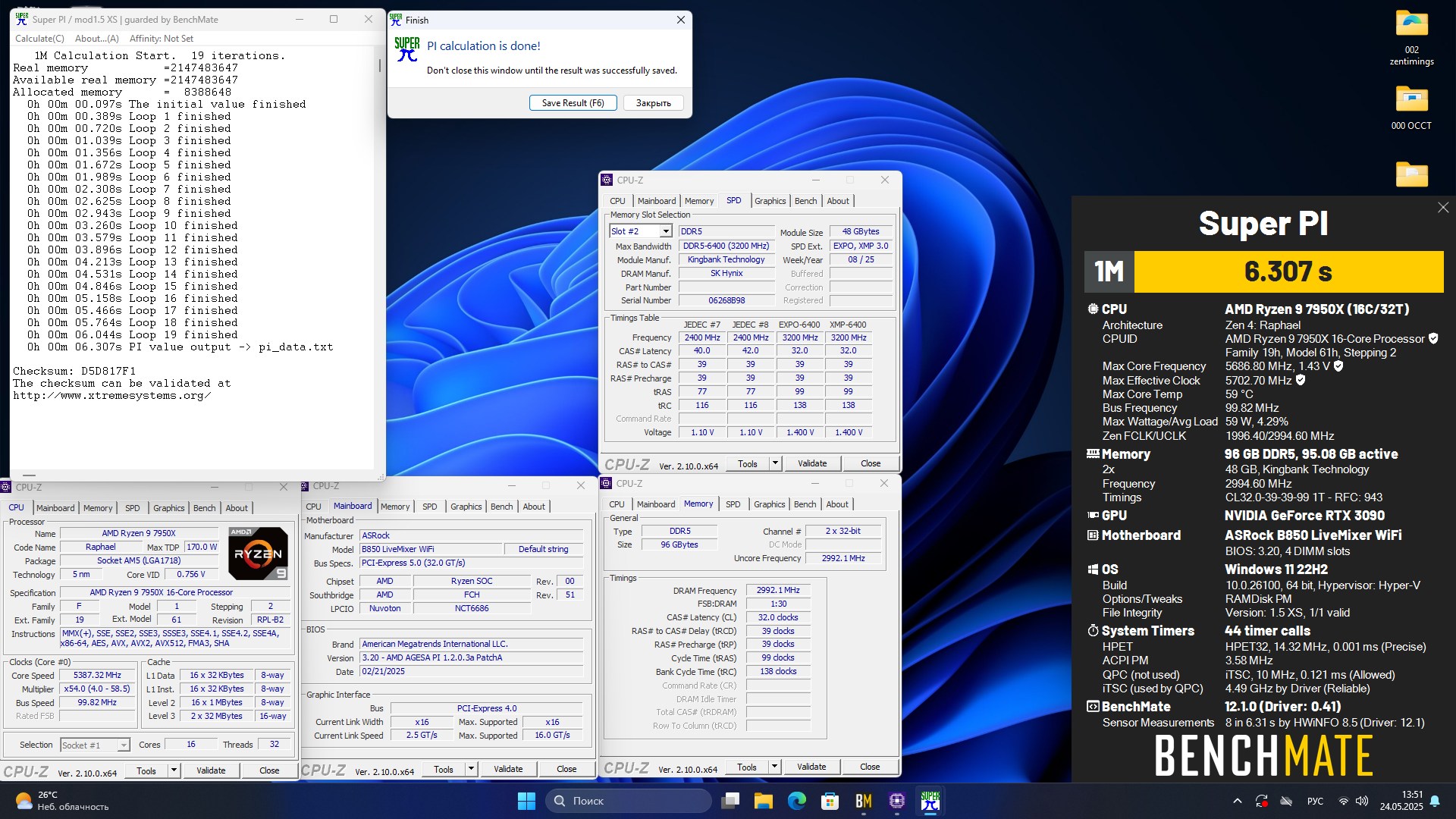Open the notification bell in the tray
This screenshot has height=819, width=1456.
click(1435, 801)
